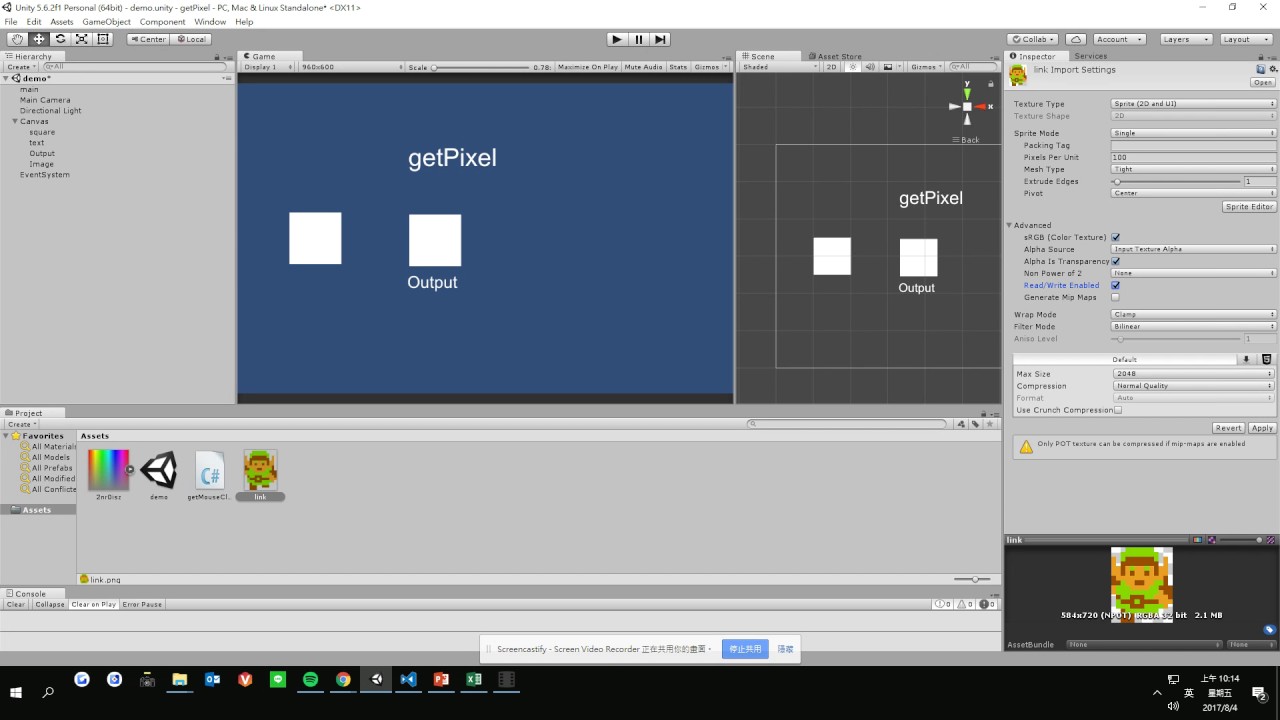
Task: Toggle Mute Audio in Game view
Action: point(643,67)
